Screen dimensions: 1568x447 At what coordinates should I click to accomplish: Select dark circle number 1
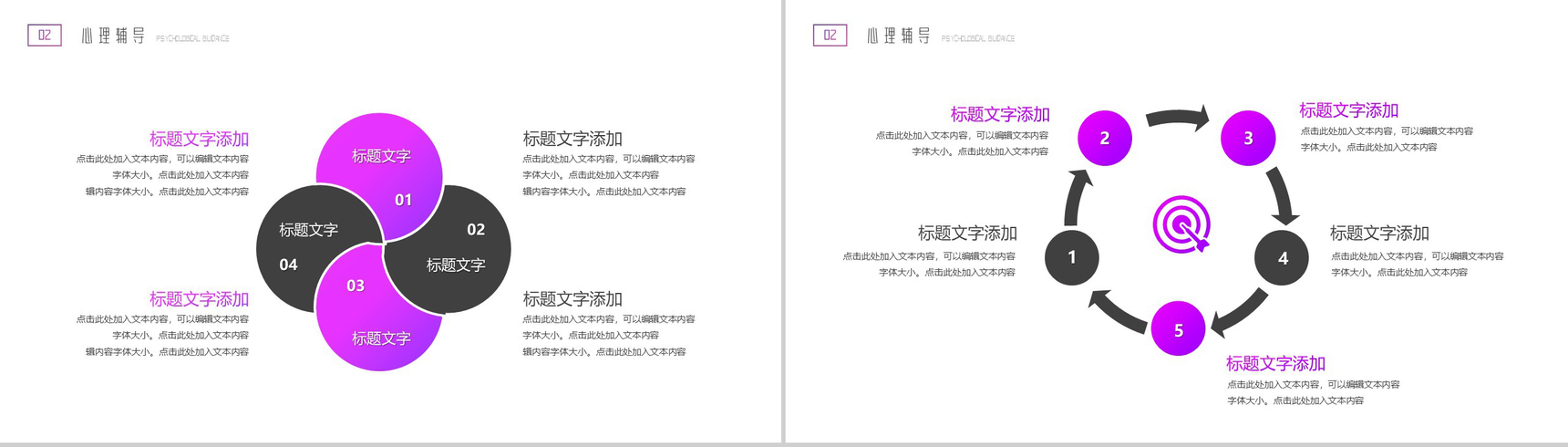(x=1072, y=257)
